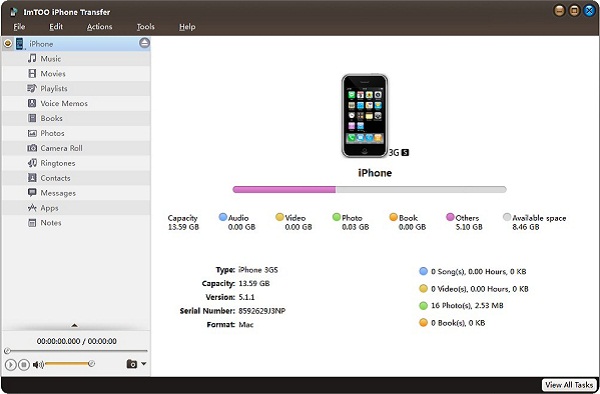Open the Apps icon in sidebar
Image resolution: width=600 pixels, height=394 pixels.
[x=32, y=208]
